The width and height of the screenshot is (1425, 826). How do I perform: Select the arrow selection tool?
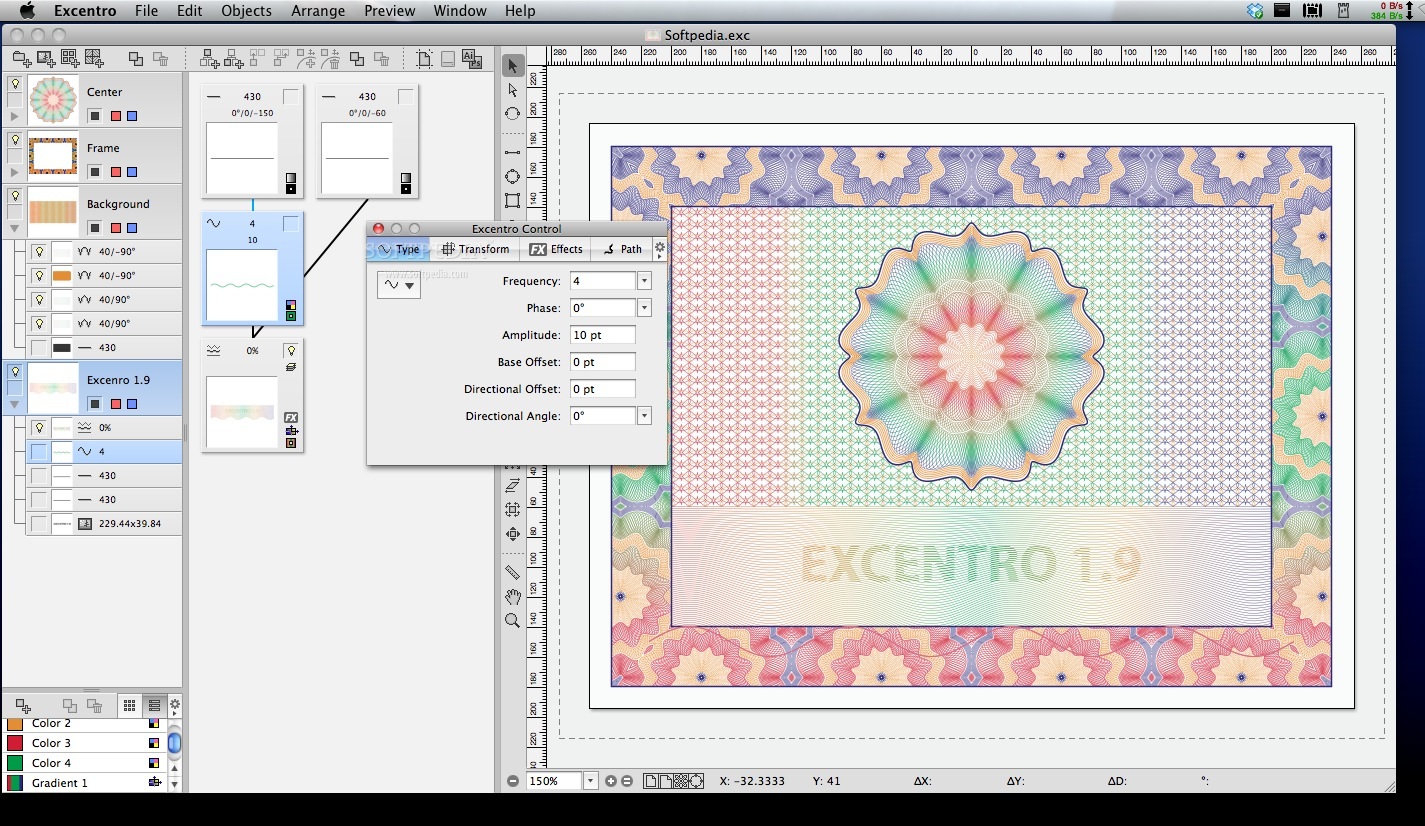point(512,66)
